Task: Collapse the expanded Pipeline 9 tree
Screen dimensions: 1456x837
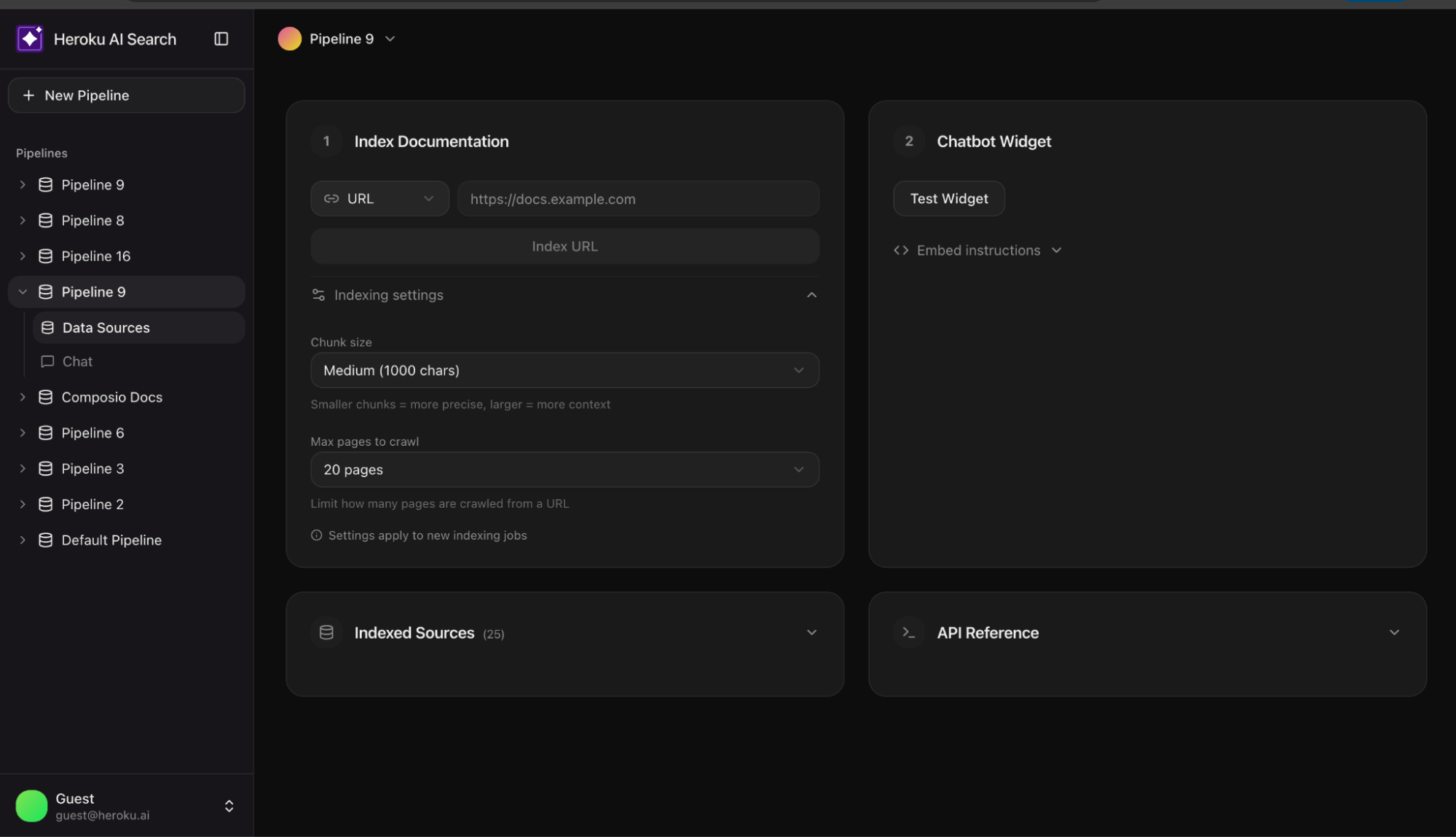Action: pos(22,291)
